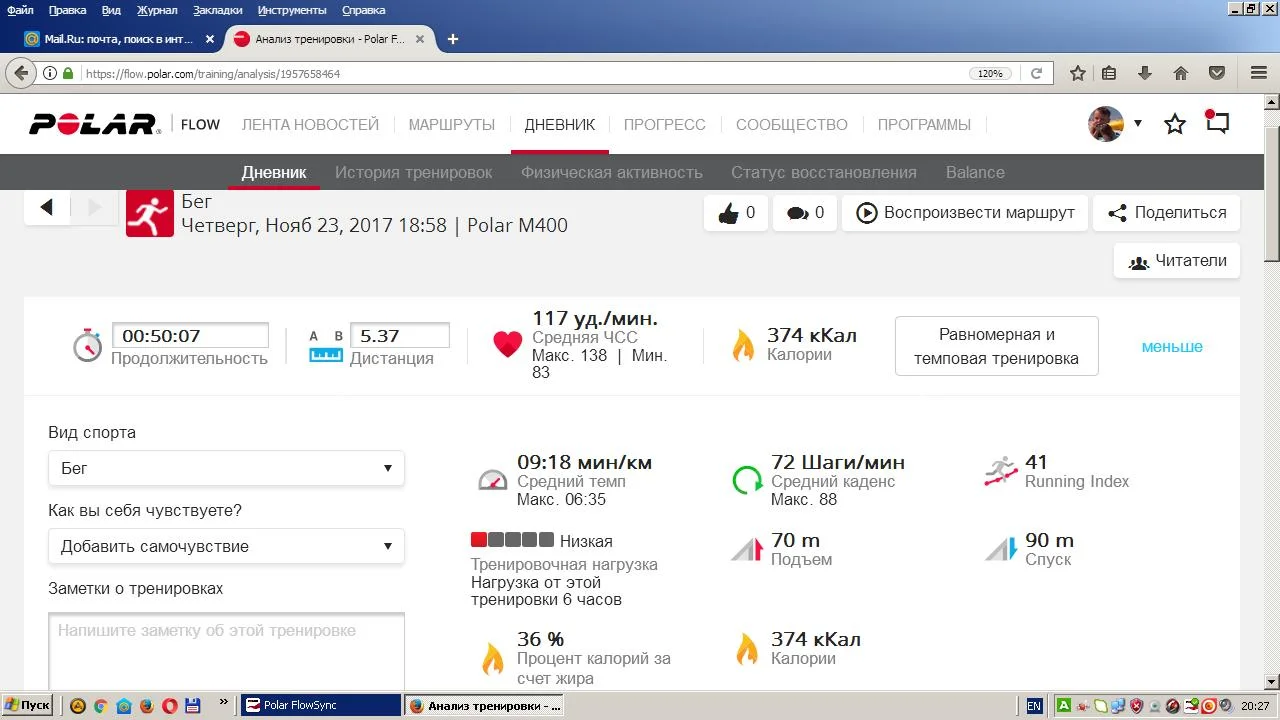The width and height of the screenshot is (1280, 720).
Task: Click the Поделиться share button
Action: 1166,213
